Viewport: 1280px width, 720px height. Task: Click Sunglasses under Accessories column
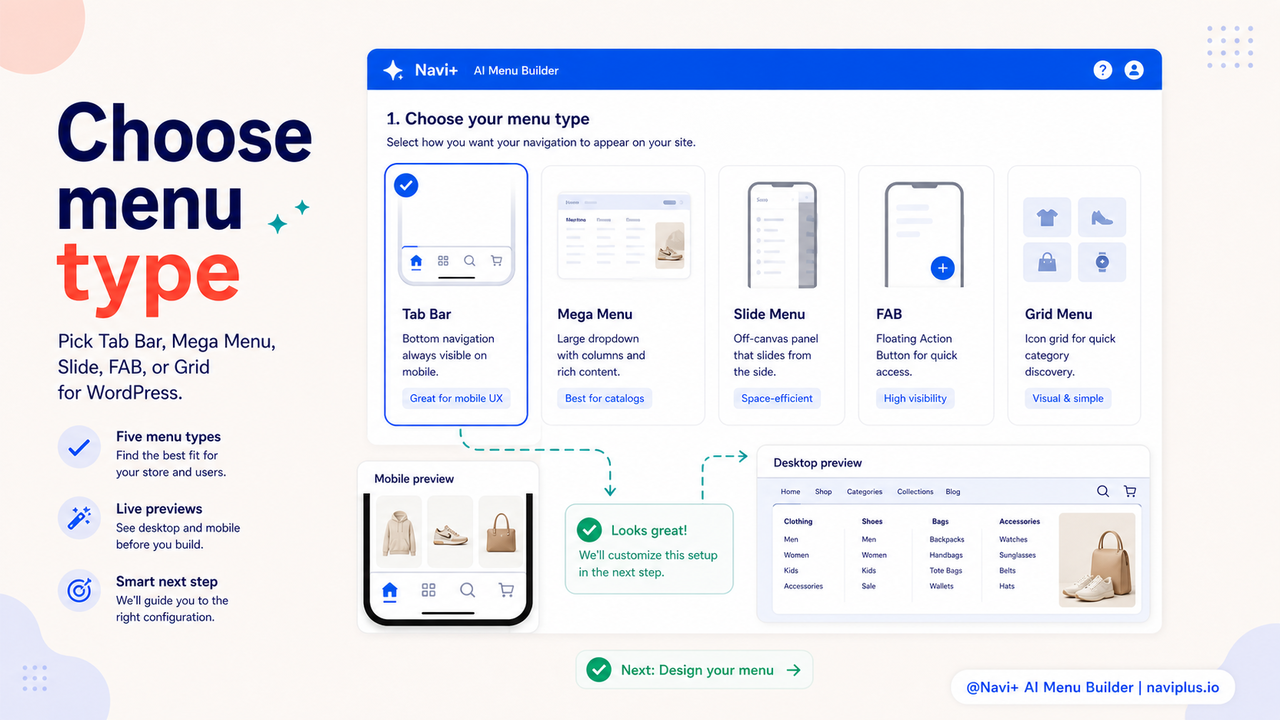(x=1017, y=555)
